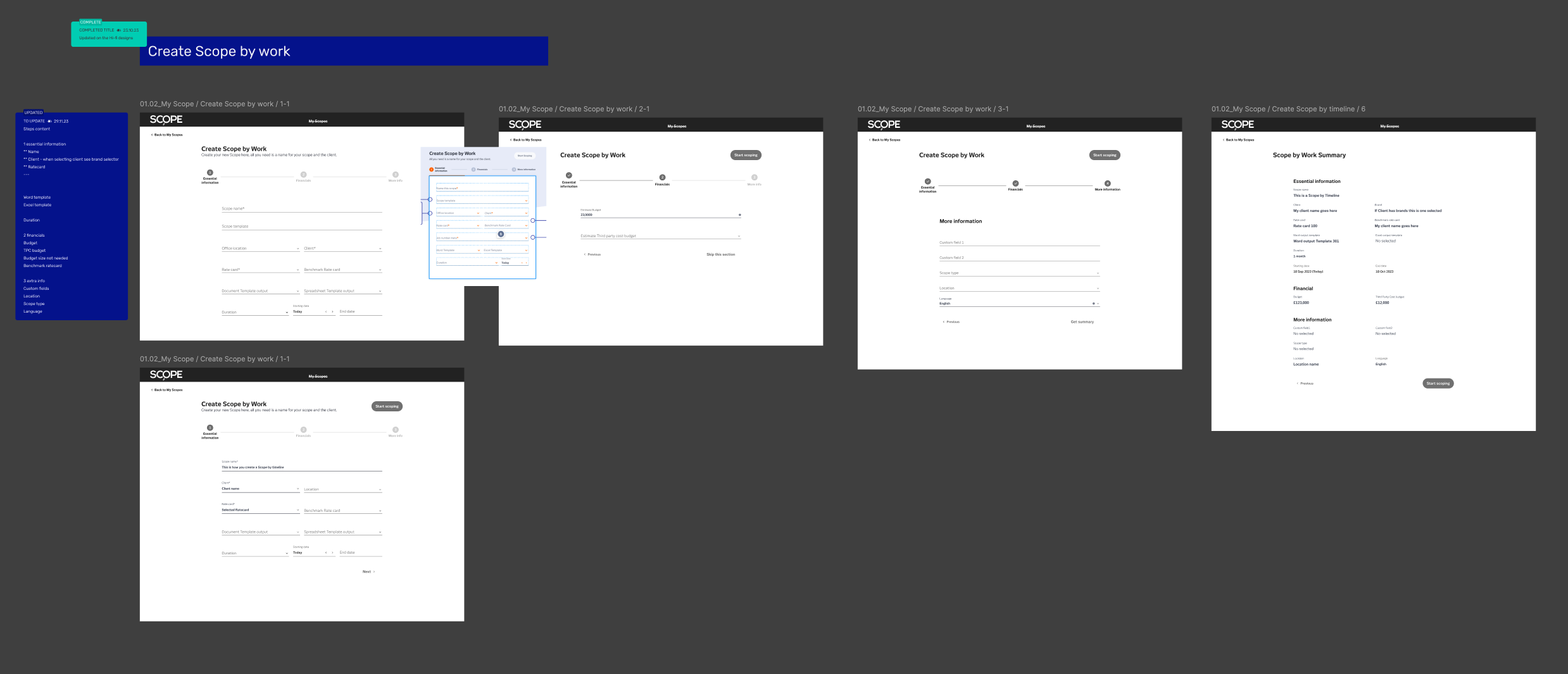Click the SCOPE logo in the 2-1 frame
This screenshot has width=1568, height=674.
coord(525,125)
